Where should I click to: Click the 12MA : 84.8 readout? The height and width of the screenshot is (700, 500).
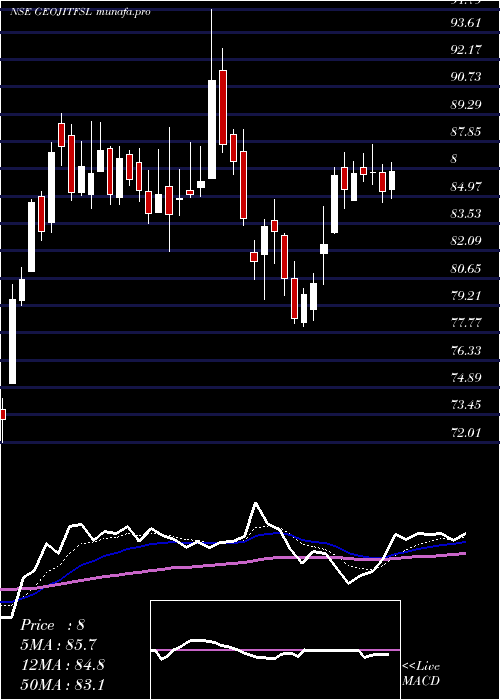click(62, 665)
